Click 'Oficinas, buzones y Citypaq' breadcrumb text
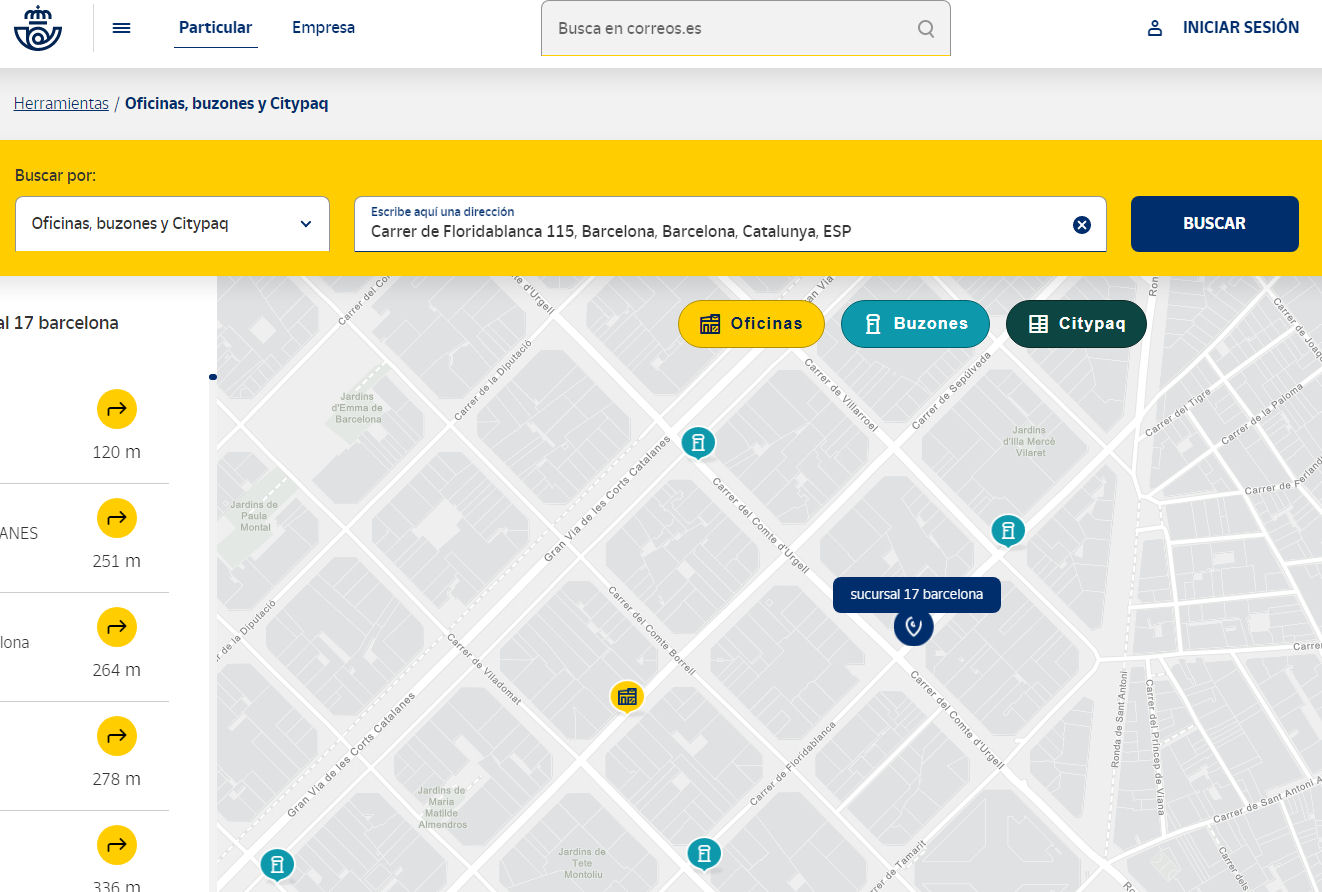The image size is (1322, 892). 227,103
